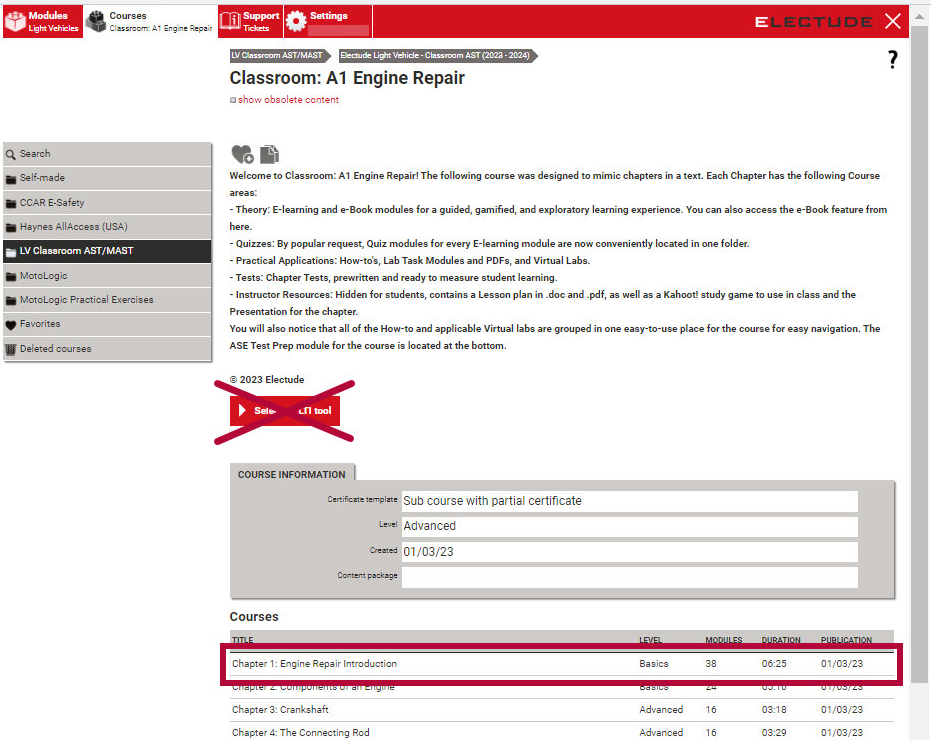931x740 pixels.
Task: Open the help question mark
Action: [x=892, y=59]
